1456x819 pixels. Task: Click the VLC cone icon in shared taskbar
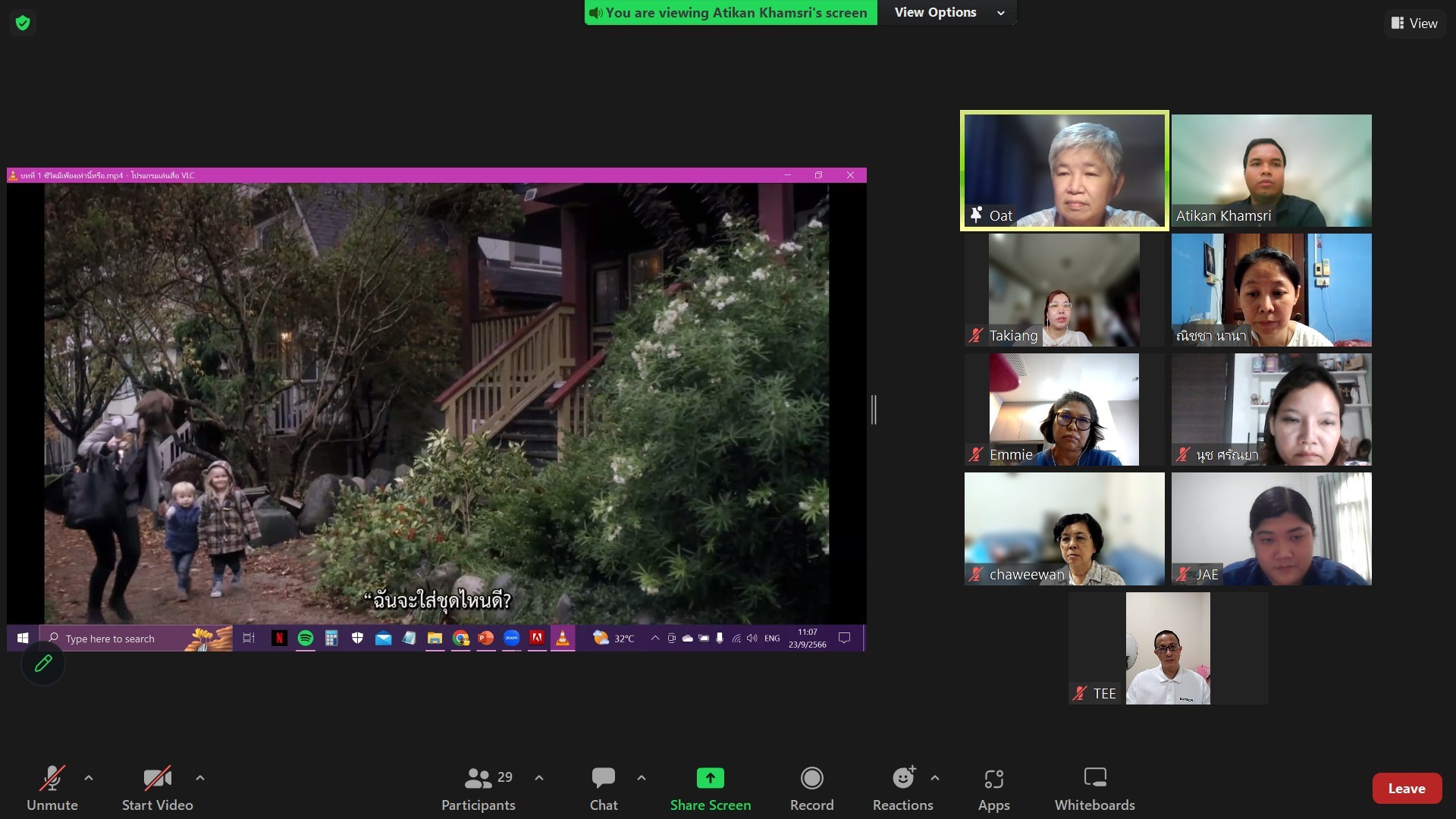563,639
